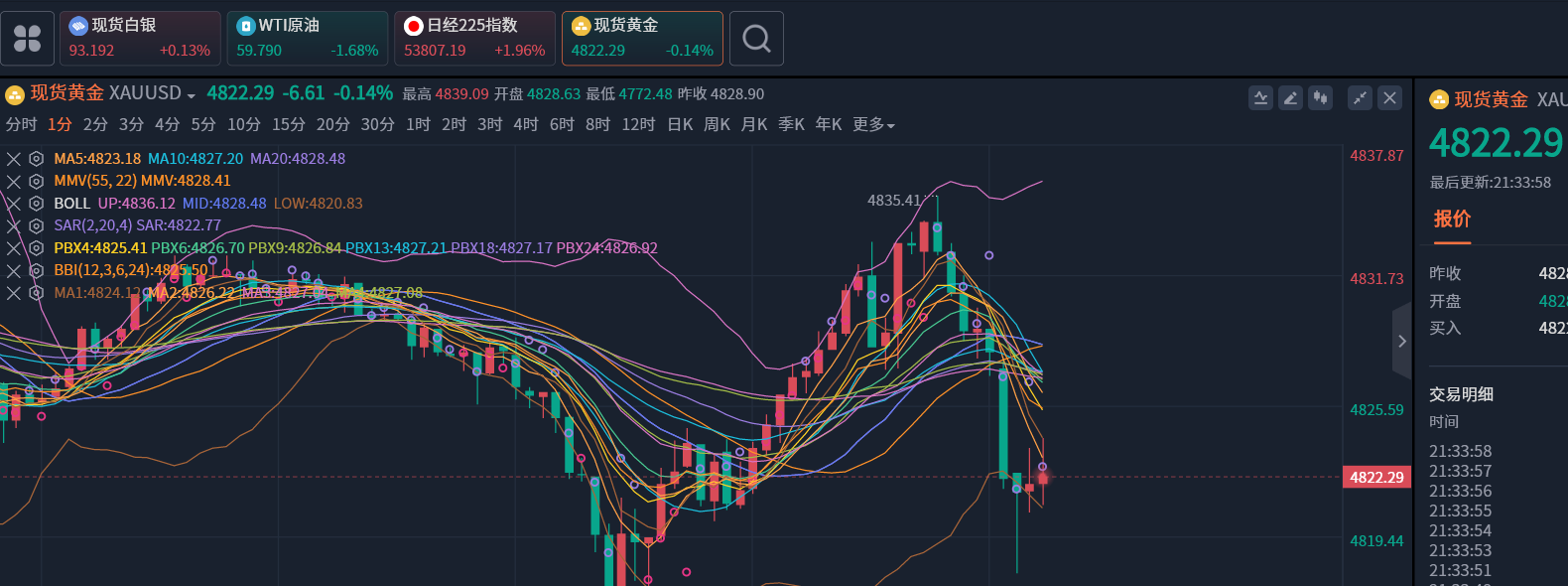Click the search magnifier icon
This screenshot has height=586, width=1568.
click(x=756, y=39)
